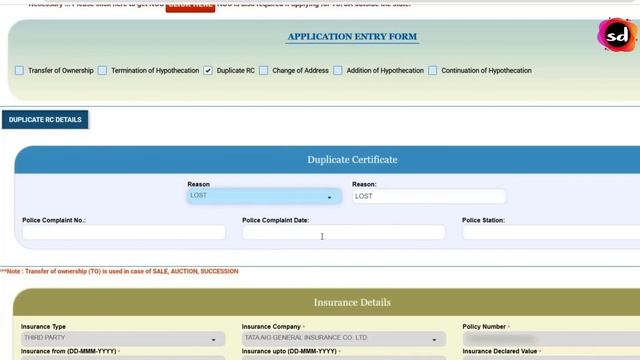This screenshot has height=360, width=640.
Task: Click the Insurance Details panel header
Action: click(x=327, y=302)
